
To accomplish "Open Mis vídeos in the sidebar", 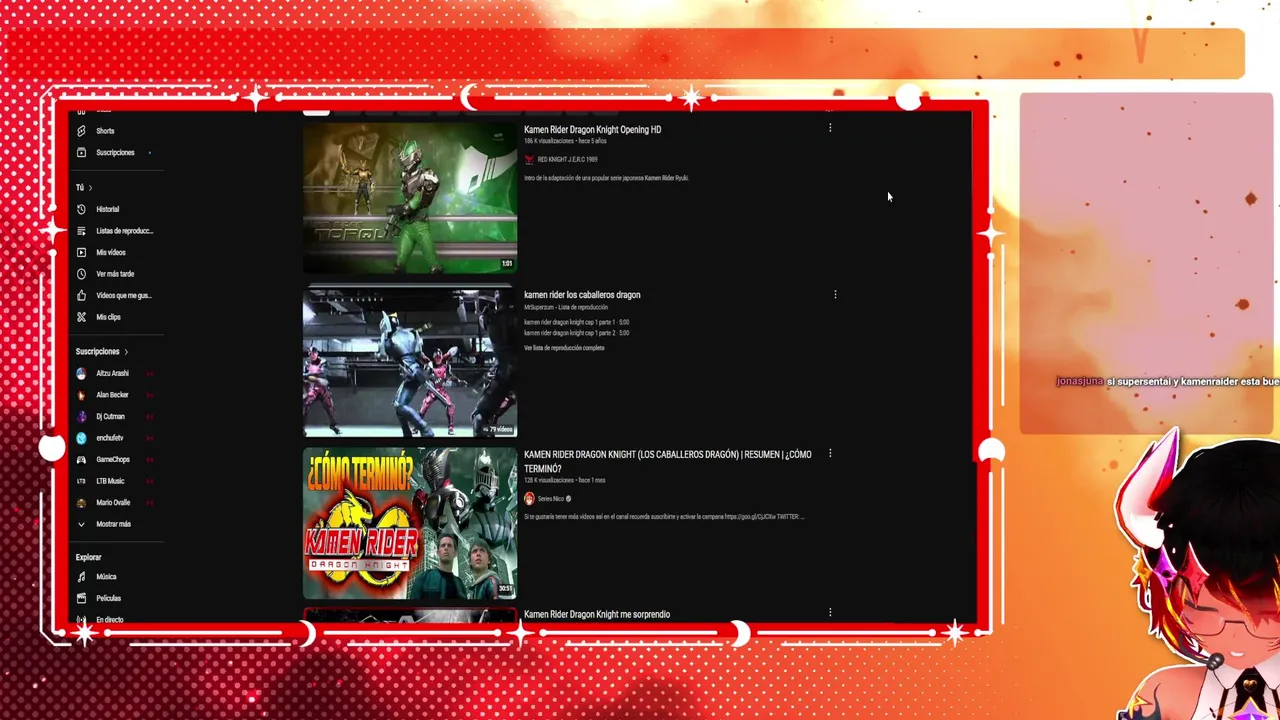I will [x=110, y=252].
